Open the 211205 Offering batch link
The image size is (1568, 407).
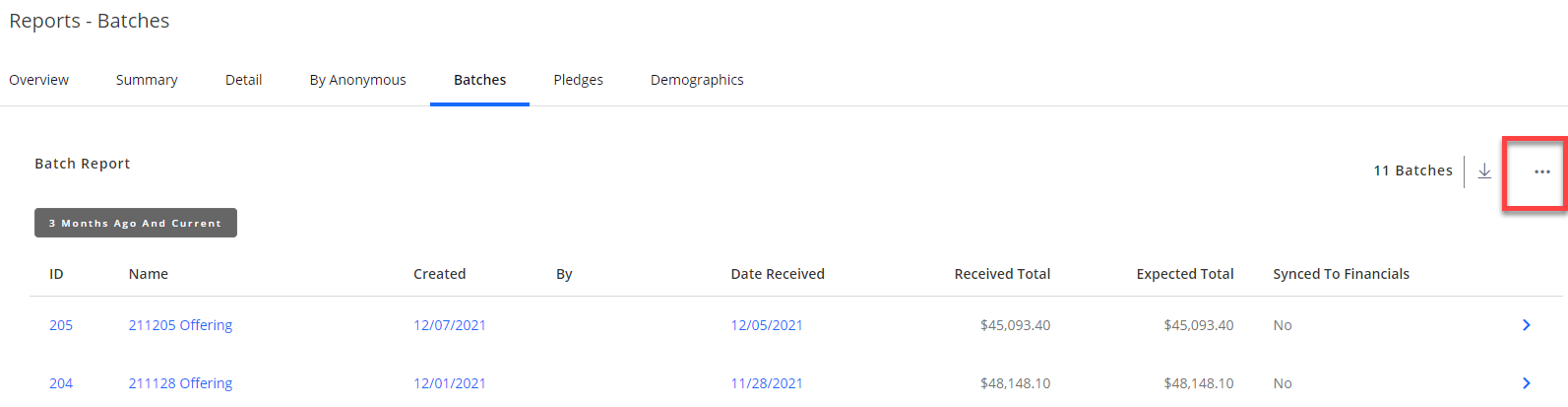point(180,325)
